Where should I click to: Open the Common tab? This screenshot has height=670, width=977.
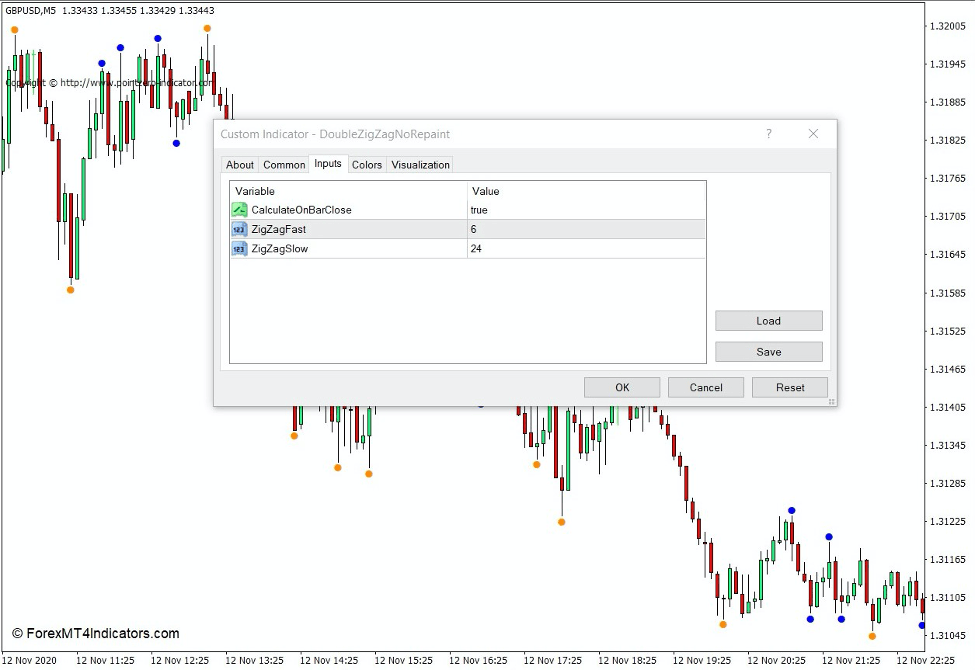284,165
